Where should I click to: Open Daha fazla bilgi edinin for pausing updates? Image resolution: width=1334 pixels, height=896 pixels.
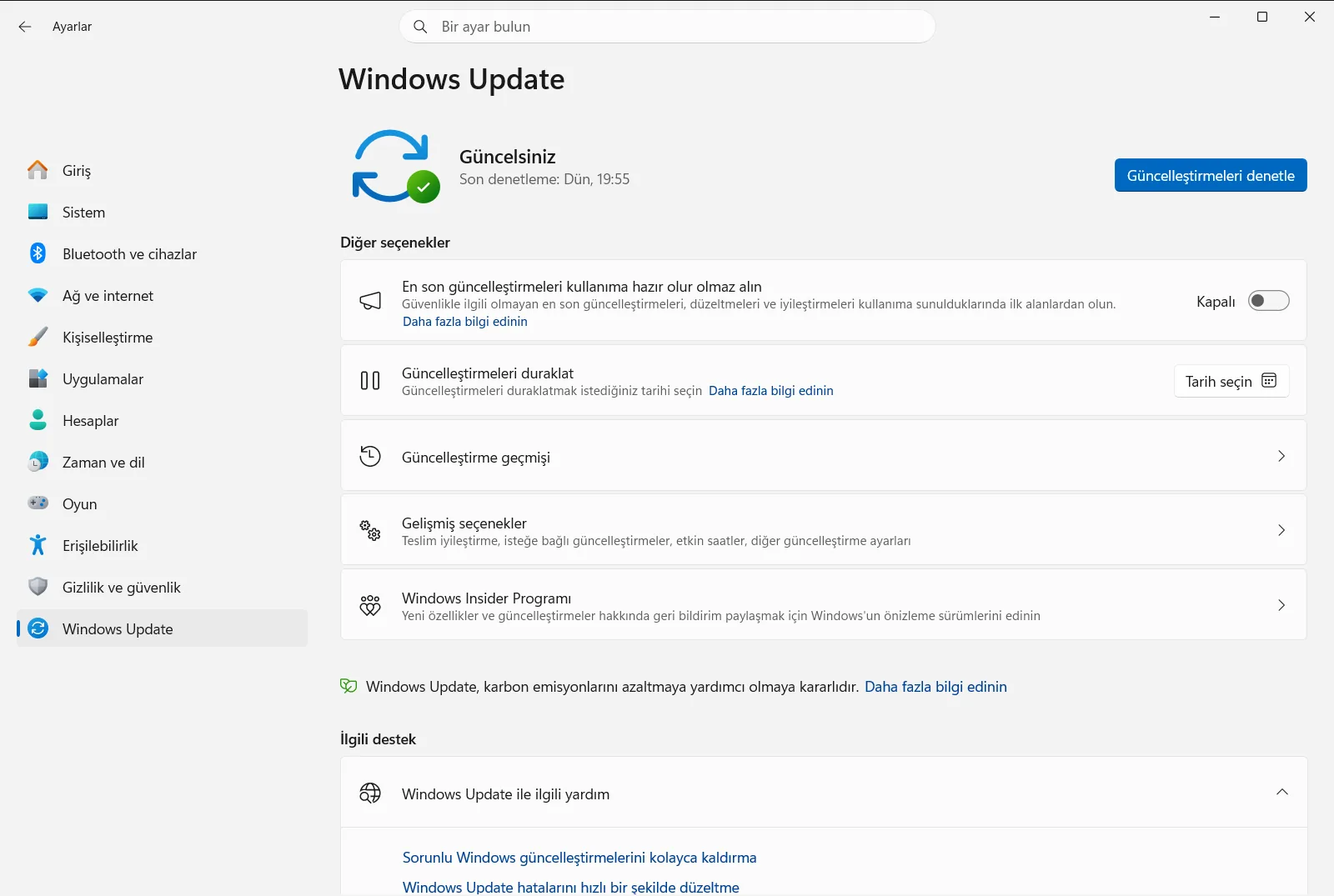pyautogui.click(x=771, y=391)
